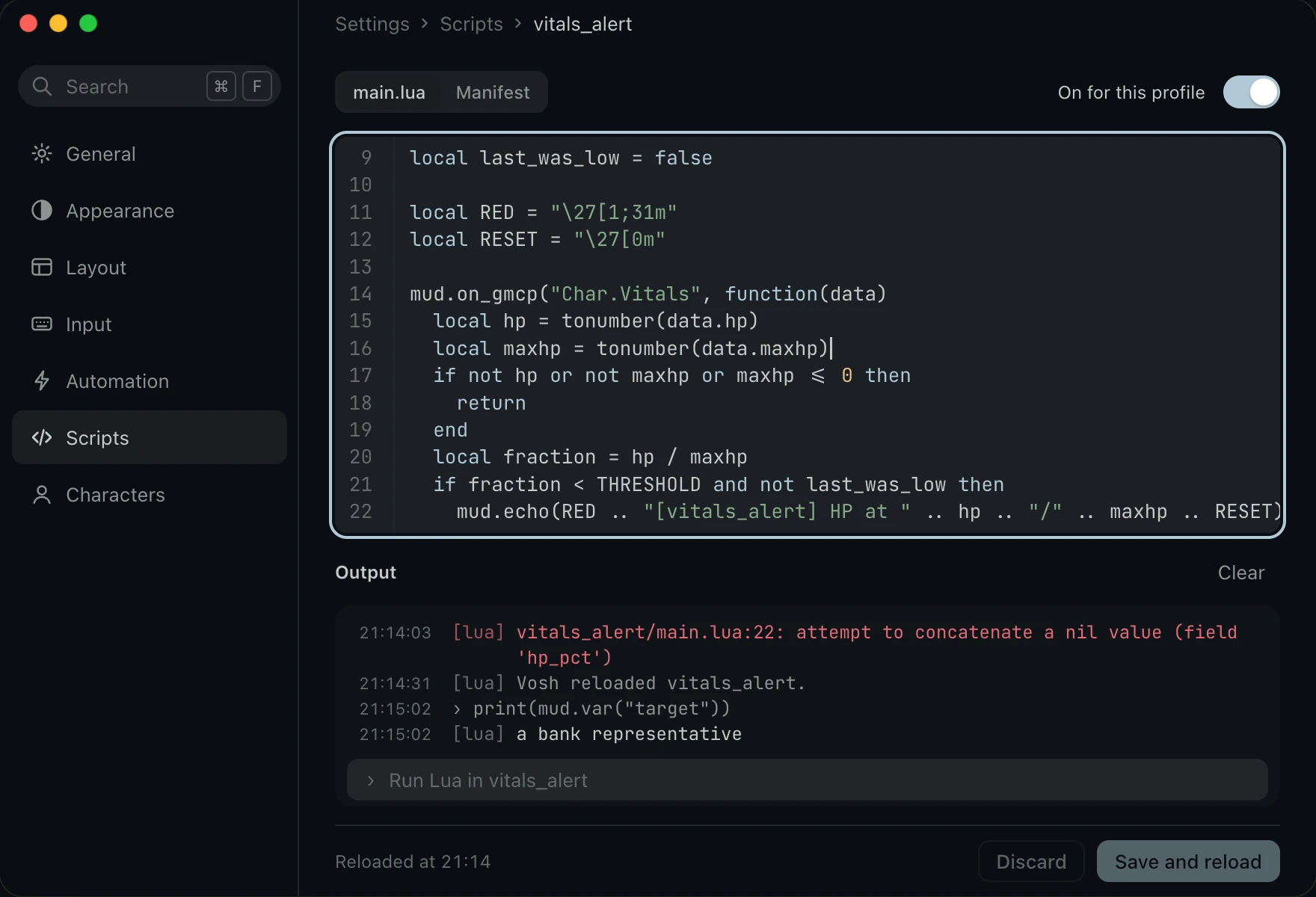The width and height of the screenshot is (1316, 897).
Task: Click the General gear icon
Action: 42,154
